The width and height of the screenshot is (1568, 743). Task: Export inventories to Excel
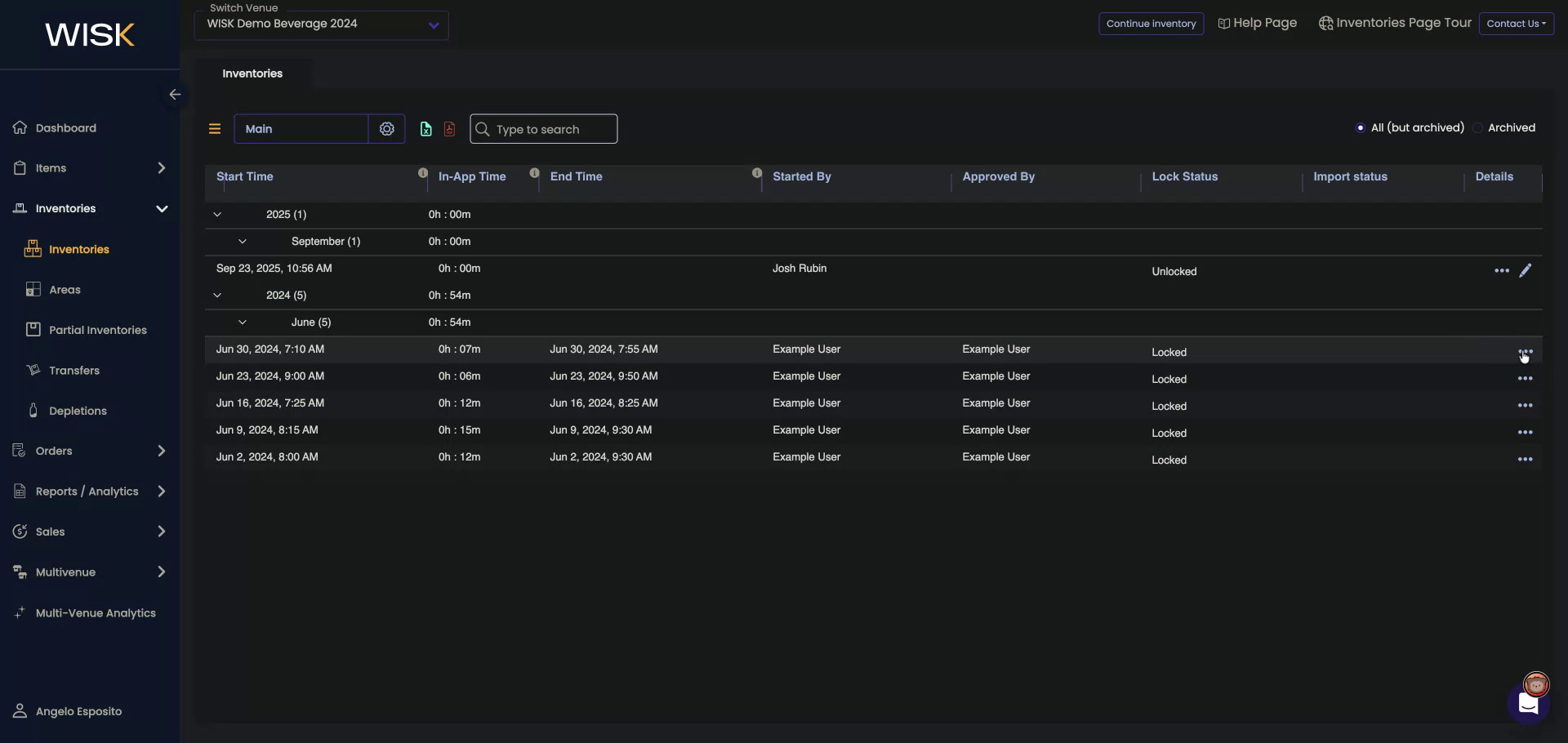click(425, 128)
